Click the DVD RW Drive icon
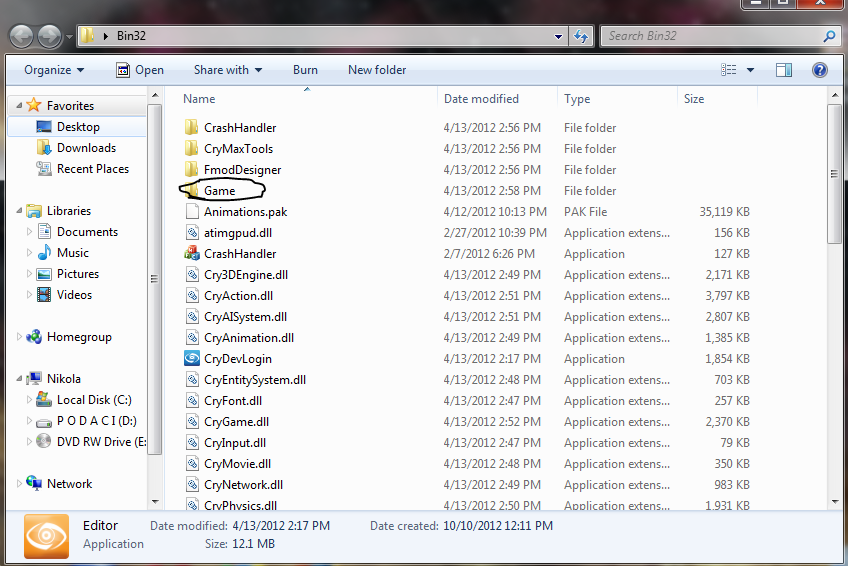The height and width of the screenshot is (566, 848). pyautogui.click(x=43, y=442)
